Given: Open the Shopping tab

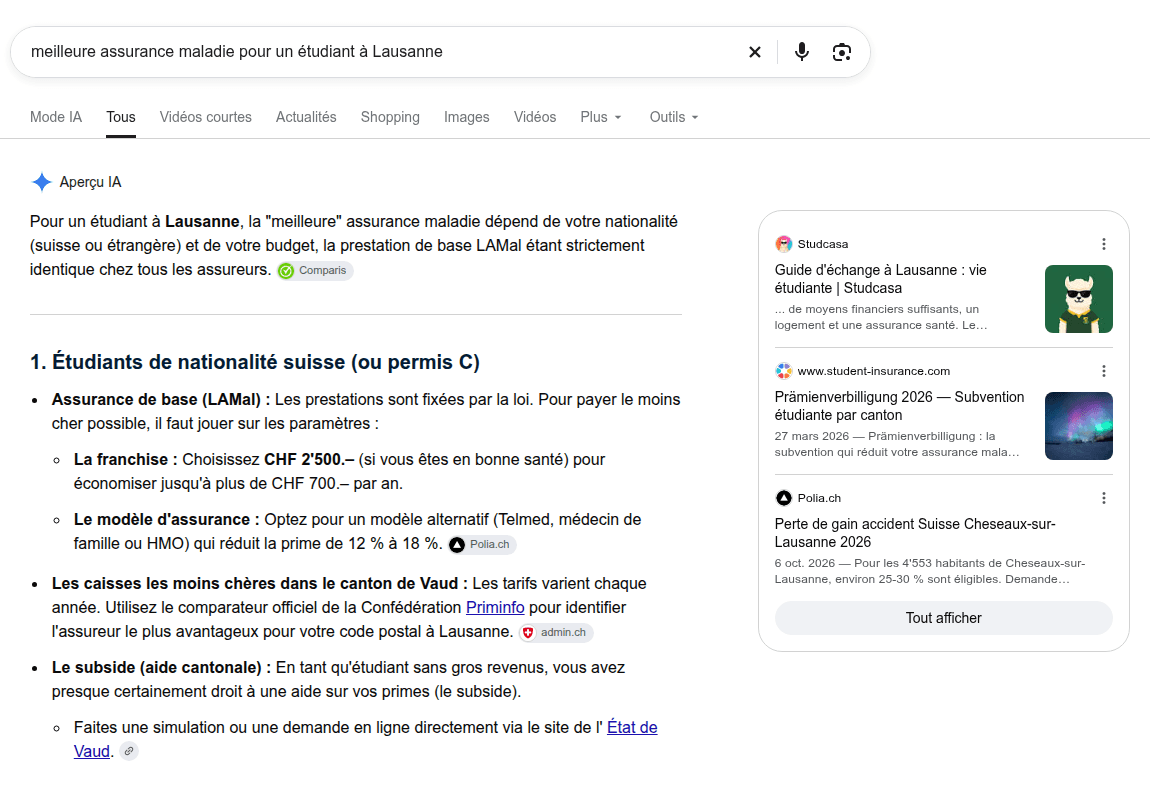Looking at the screenshot, I should (x=390, y=117).
